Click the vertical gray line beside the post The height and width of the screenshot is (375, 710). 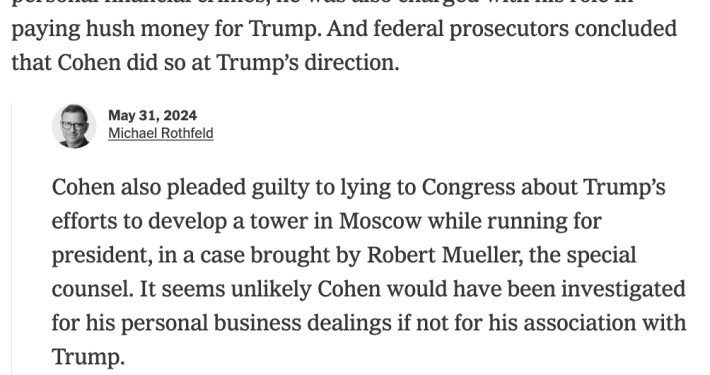click(x=12, y=239)
